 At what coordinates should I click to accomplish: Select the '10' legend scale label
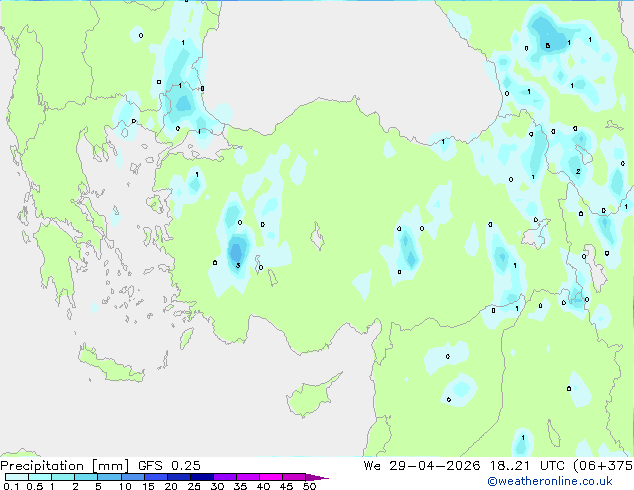point(125,486)
